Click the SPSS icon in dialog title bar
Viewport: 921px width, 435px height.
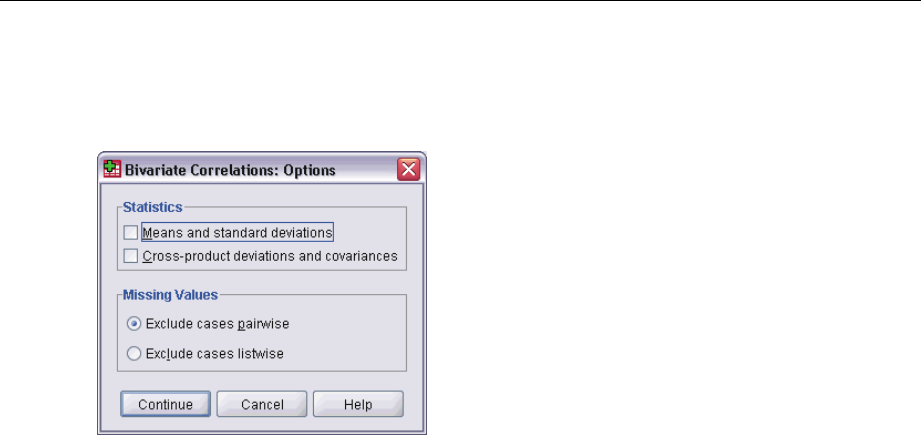(112, 170)
